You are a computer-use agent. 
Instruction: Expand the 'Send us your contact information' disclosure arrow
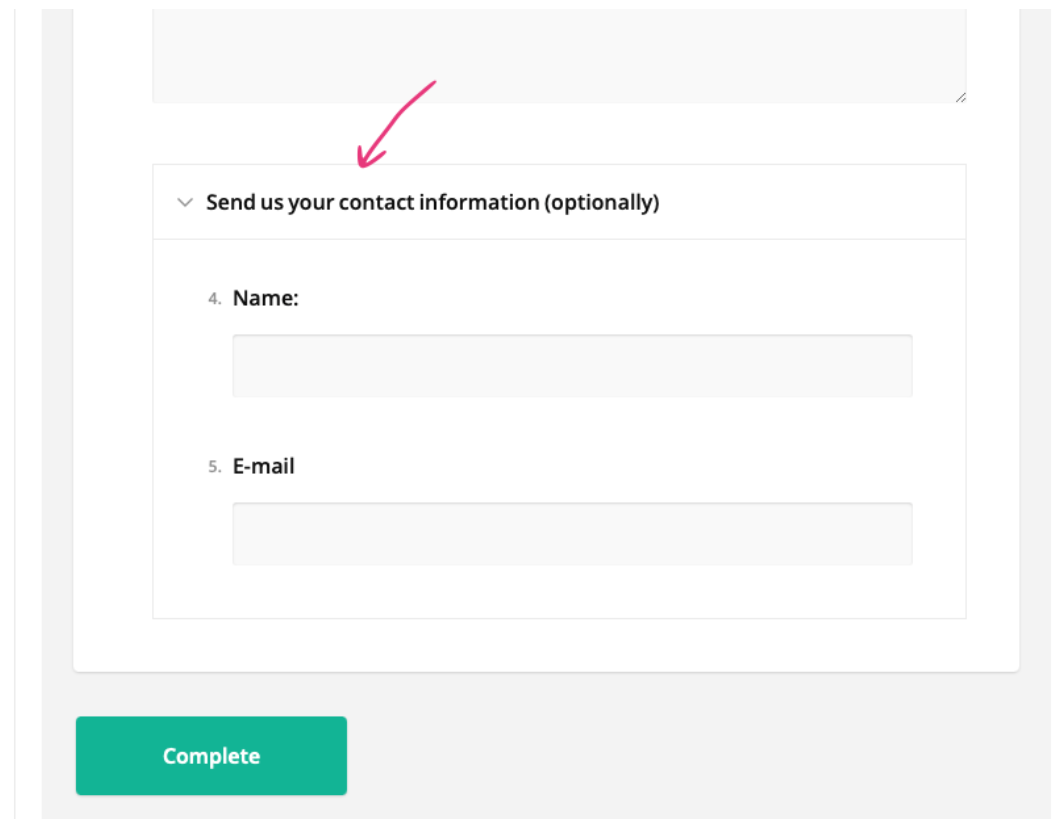pyautogui.click(x=184, y=202)
